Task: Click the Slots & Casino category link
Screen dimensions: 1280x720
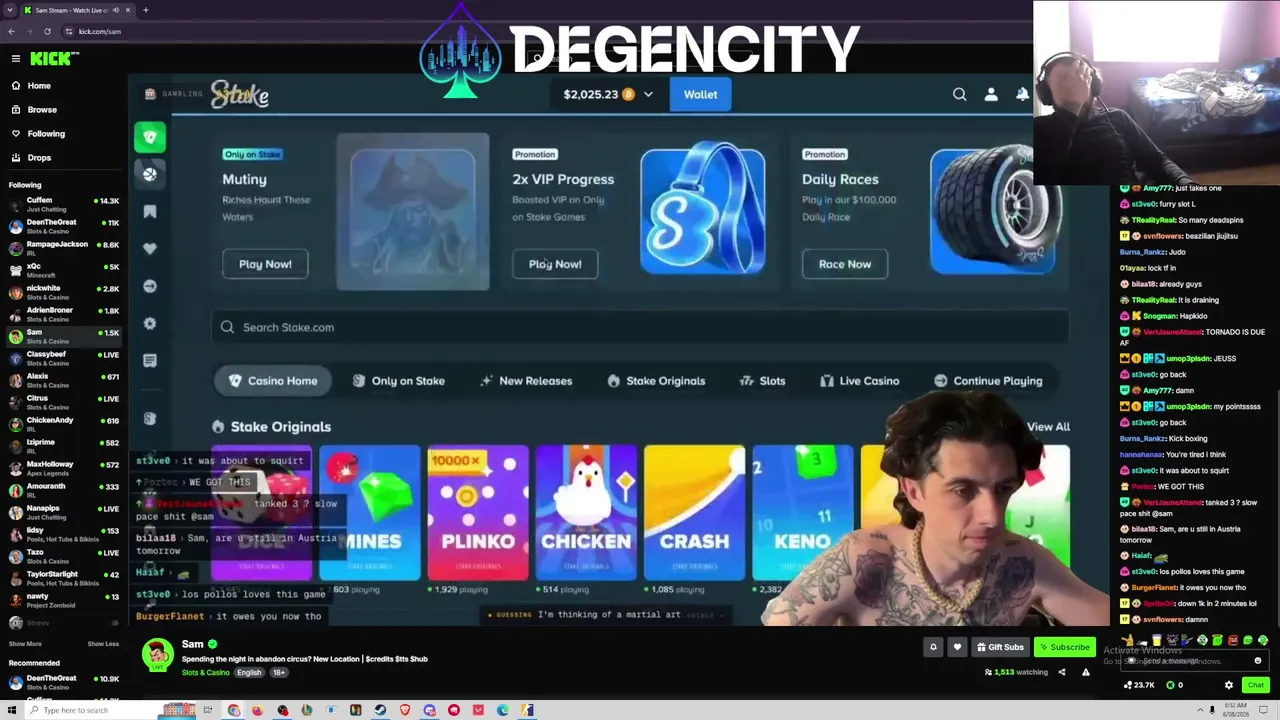Action: [x=205, y=673]
